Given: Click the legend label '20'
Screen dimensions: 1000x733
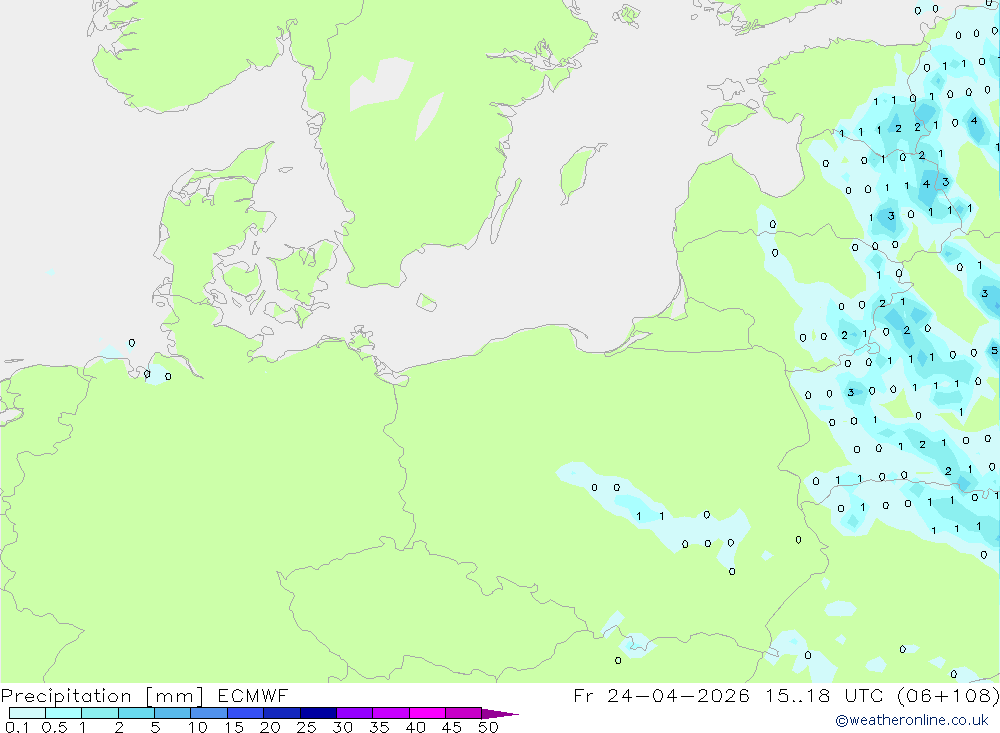Looking at the screenshot, I should click(270, 727).
